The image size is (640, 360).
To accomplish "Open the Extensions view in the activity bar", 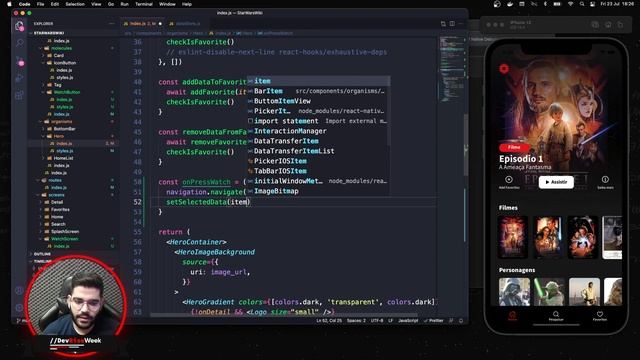I will pyautogui.click(x=19, y=96).
